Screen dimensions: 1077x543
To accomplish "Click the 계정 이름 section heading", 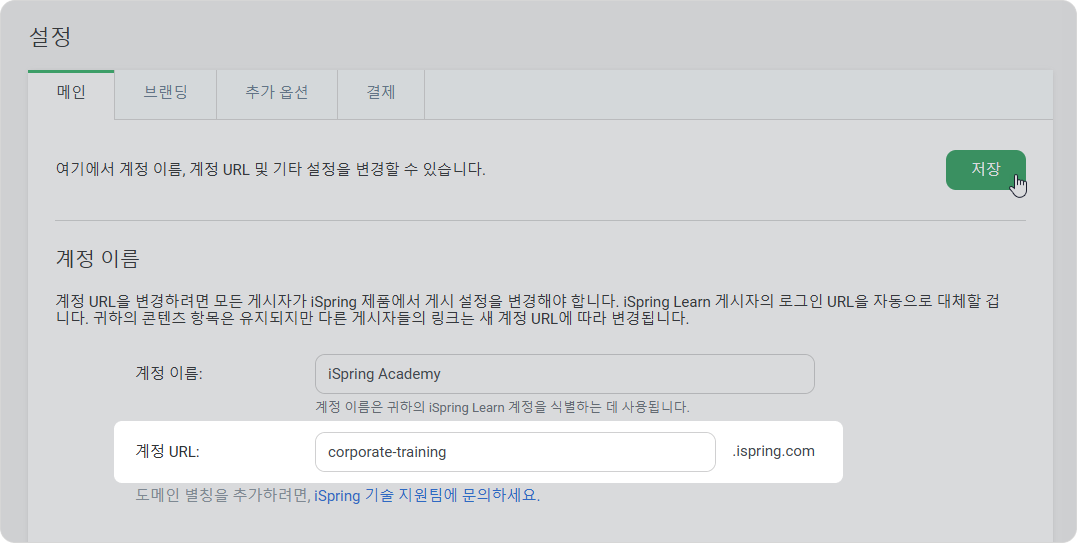I will click(98, 258).
